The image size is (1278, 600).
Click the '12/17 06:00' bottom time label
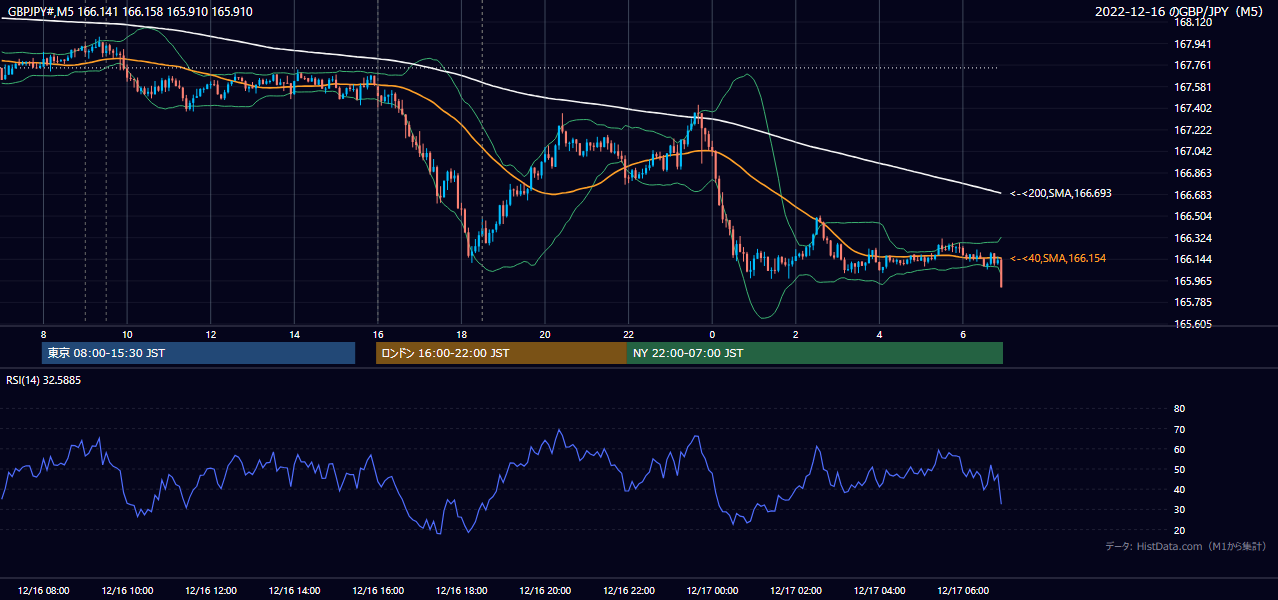pos(963,591)
